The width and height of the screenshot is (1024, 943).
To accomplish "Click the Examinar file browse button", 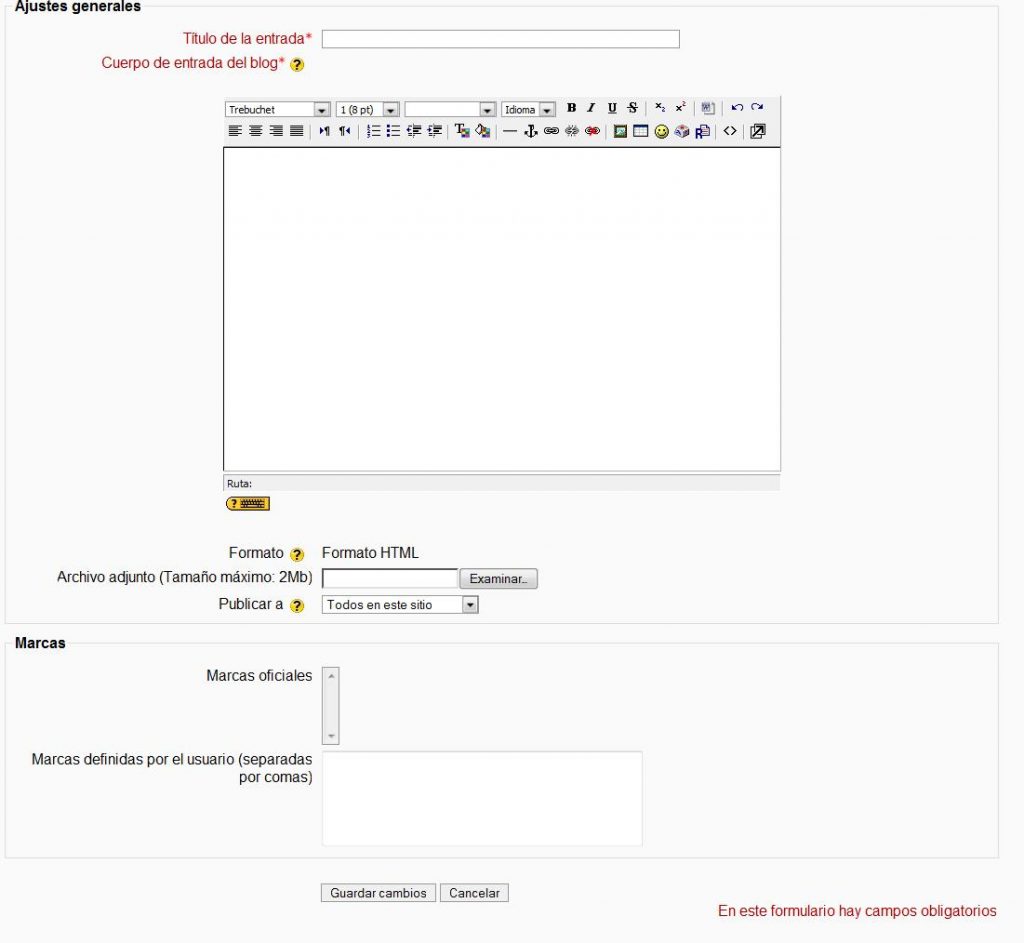I will click(498, 579).
